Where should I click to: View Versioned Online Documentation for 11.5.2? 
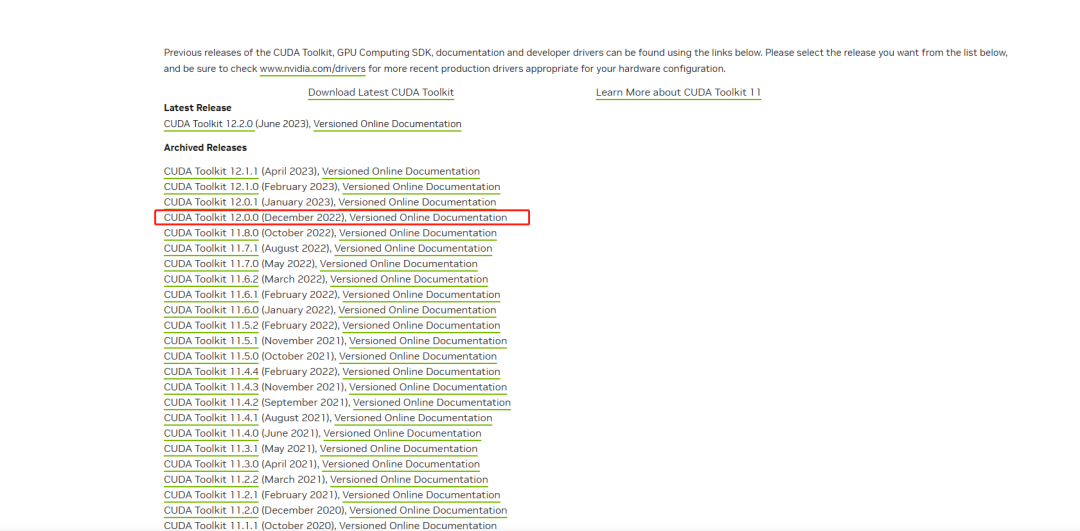(x=422, y=325)
